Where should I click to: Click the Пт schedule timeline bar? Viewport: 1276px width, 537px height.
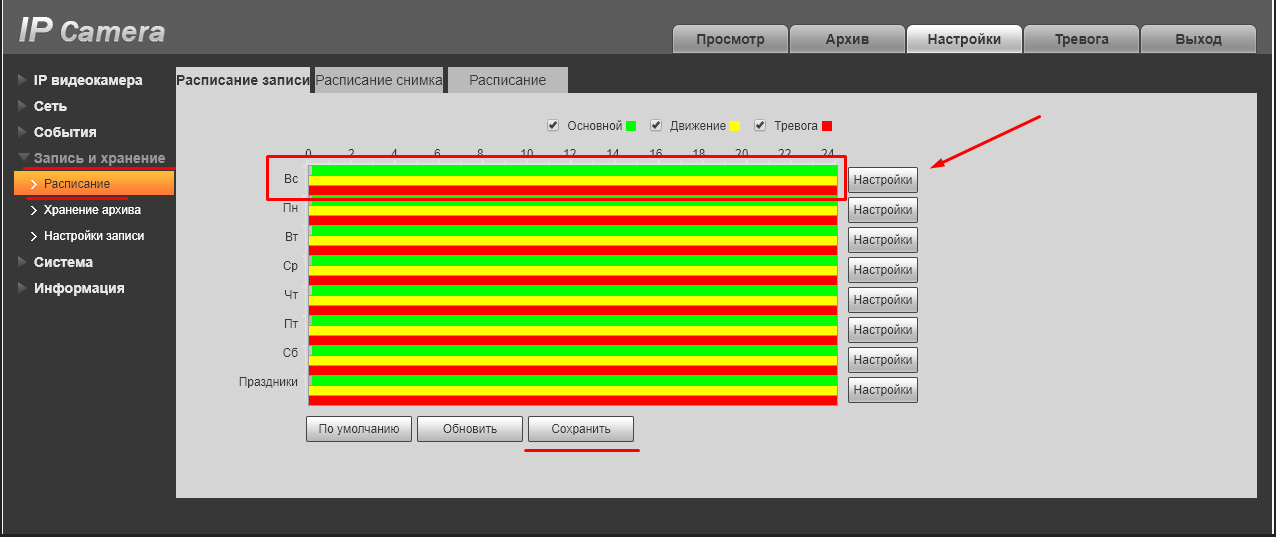[x=572, y=330]
